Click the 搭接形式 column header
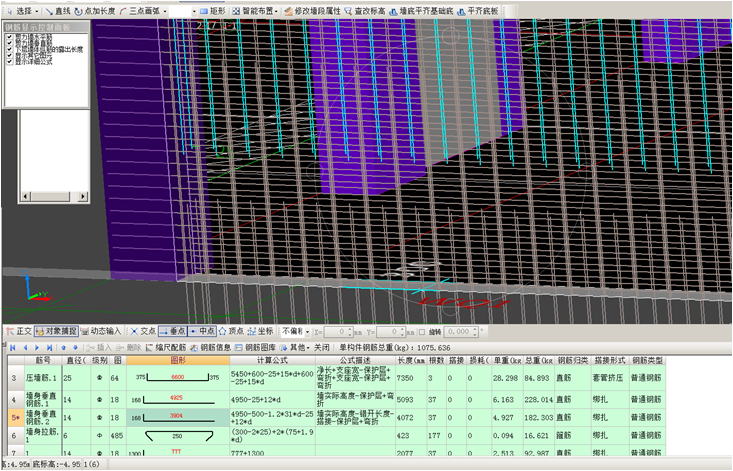Screen dimensions: 733x471 pyautogui.click(x=610, y=360)
